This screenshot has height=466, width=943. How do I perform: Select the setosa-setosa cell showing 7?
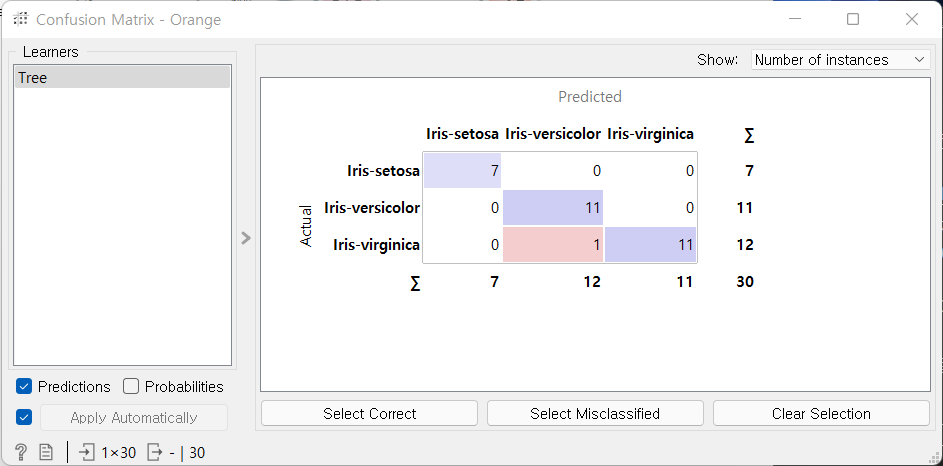[x=462, y=171]
